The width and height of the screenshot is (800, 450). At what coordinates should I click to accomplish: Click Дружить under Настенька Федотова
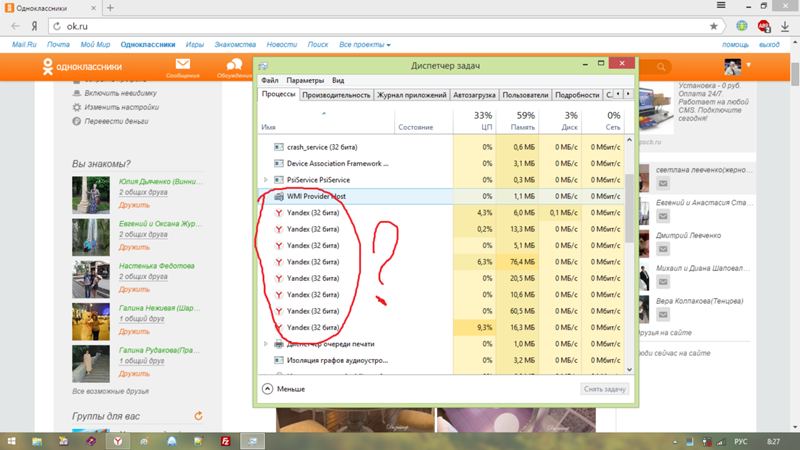[134, 289]
